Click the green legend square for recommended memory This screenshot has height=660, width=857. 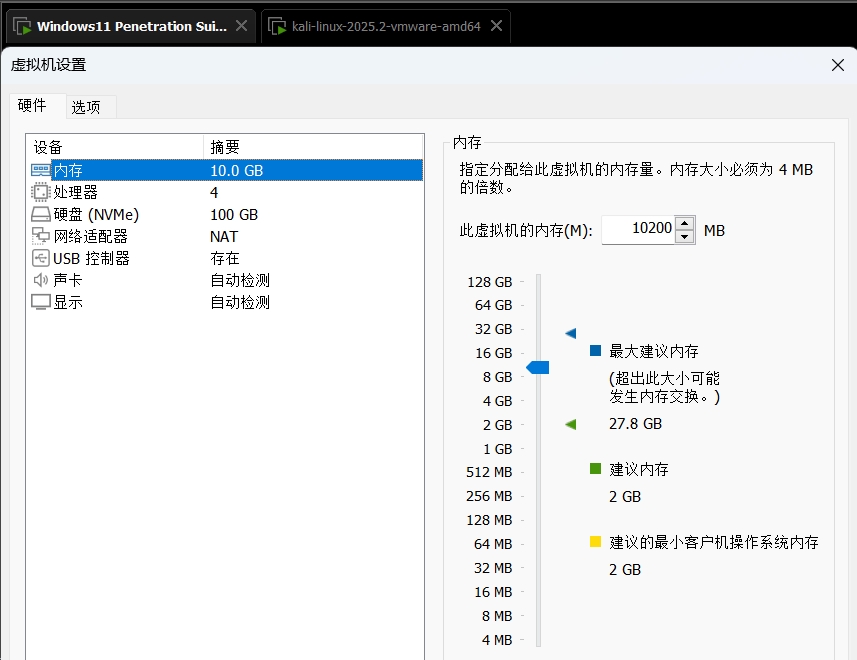(x=596, y=468)
